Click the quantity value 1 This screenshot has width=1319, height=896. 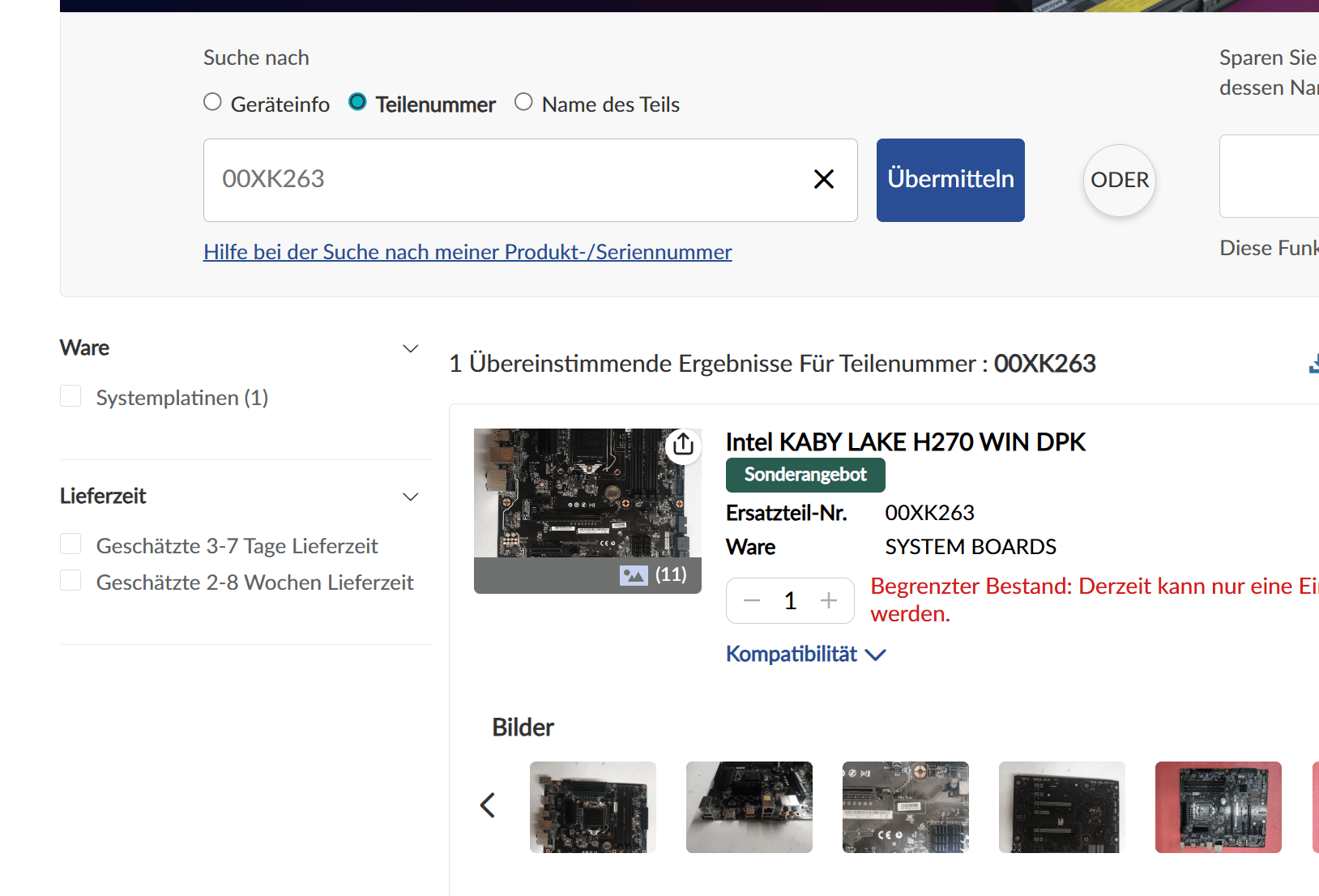click(x=791, y=600)
